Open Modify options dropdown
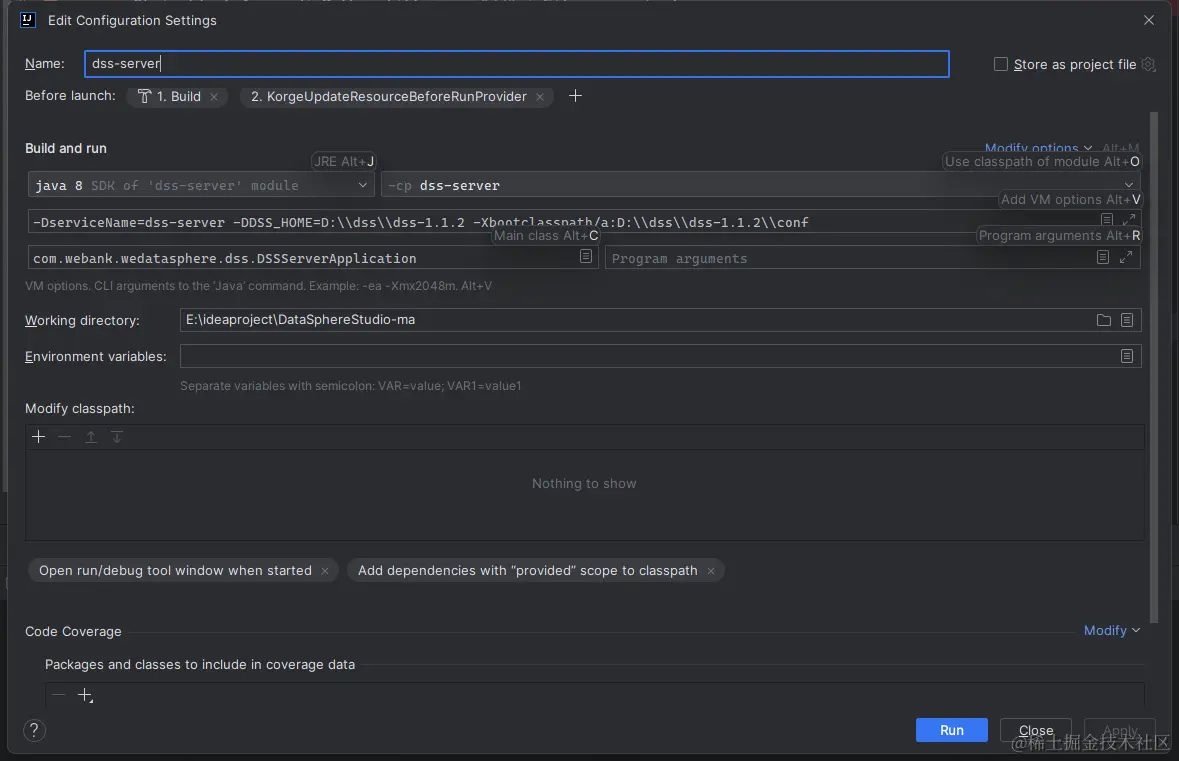This screenshot has height=761, width=1179. [x=1038, y=147]
